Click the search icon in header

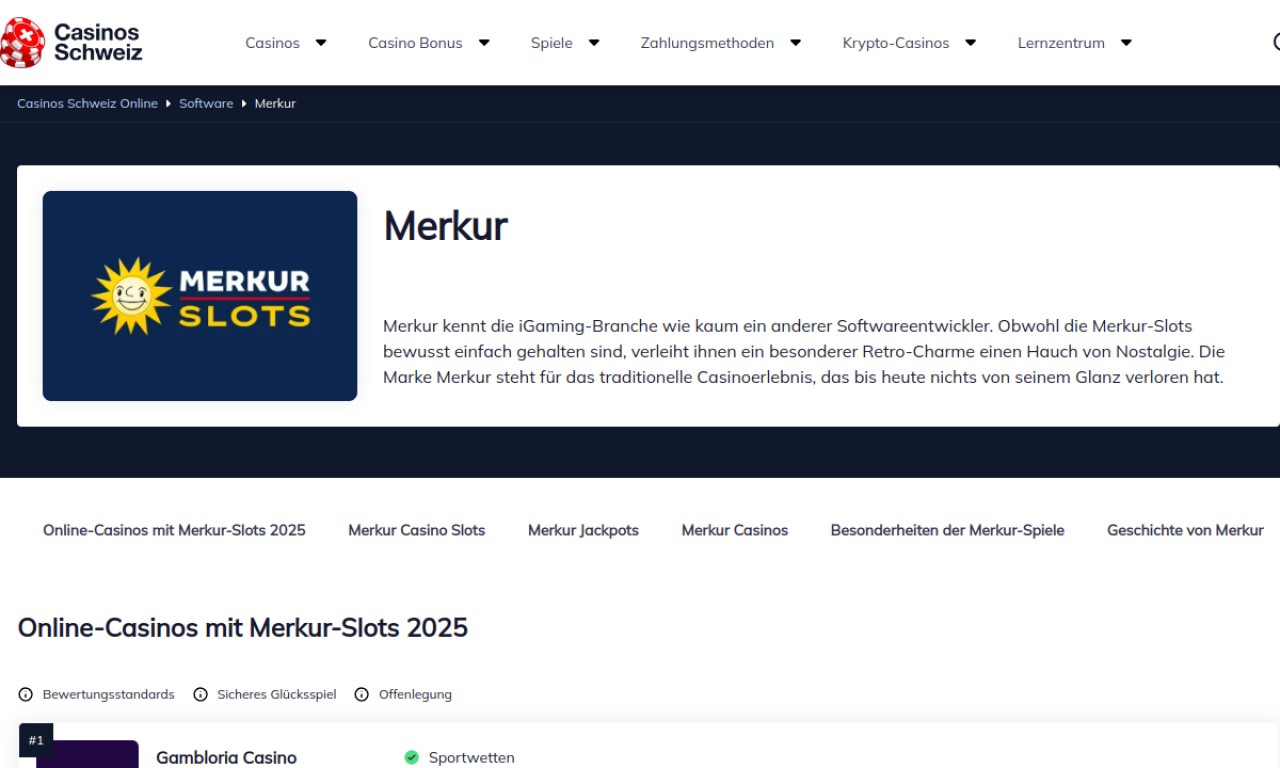coord(1275,42)
